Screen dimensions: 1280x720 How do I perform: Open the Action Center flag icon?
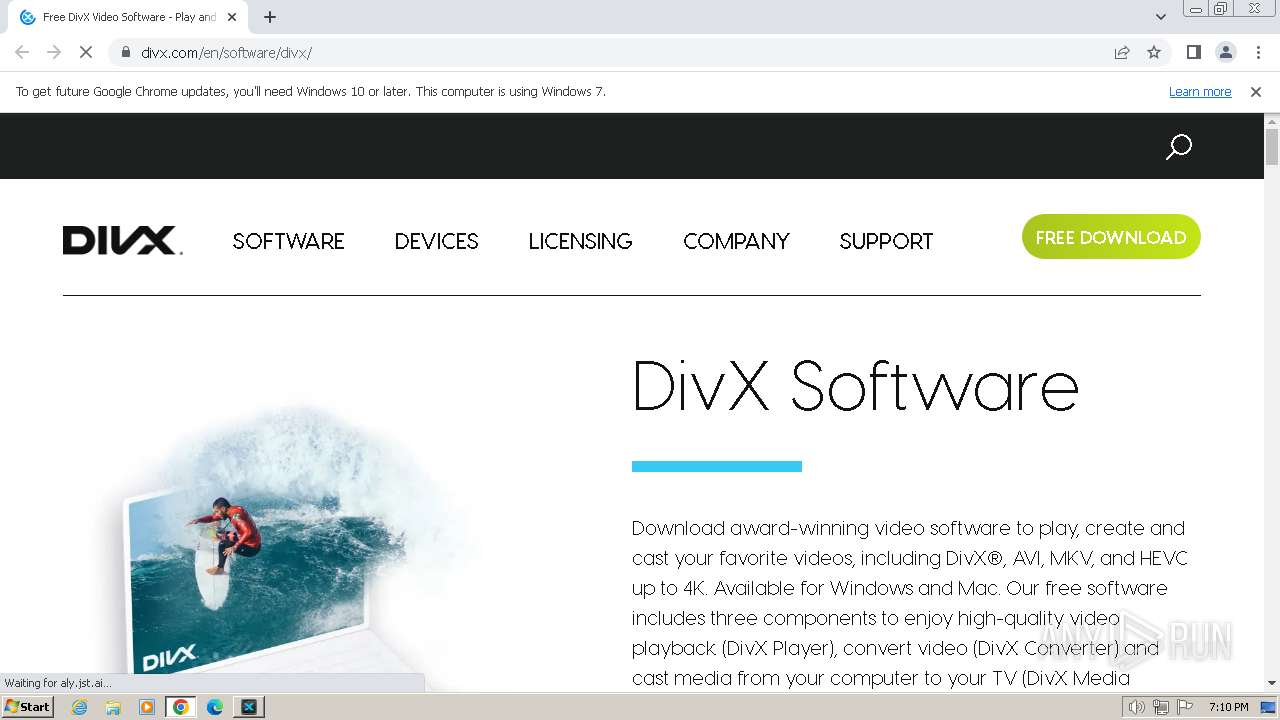(1185, 707)
